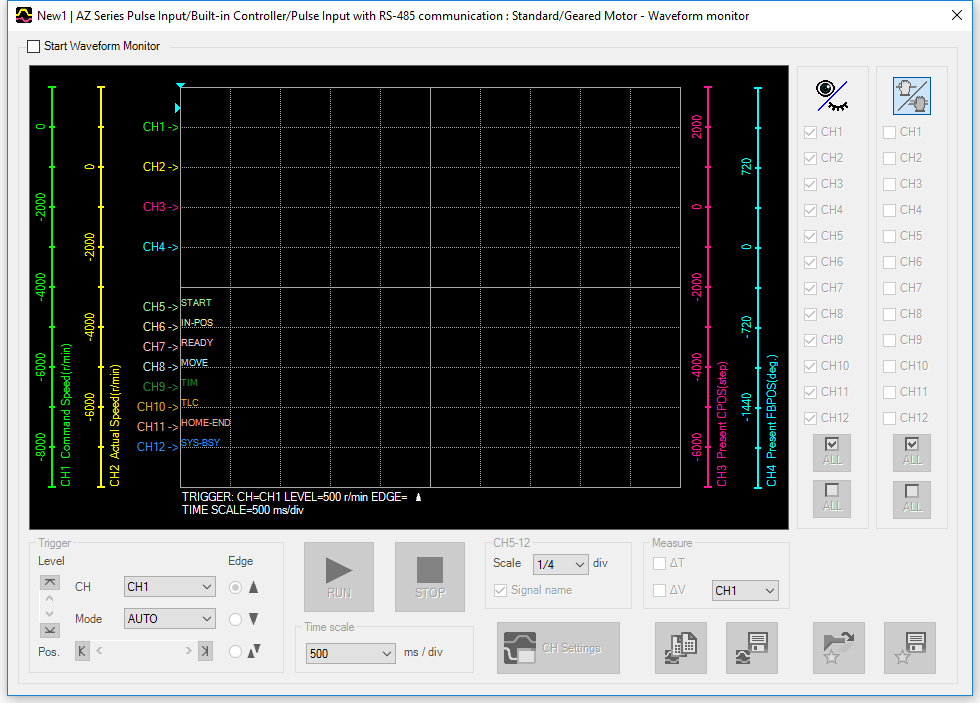Click the trigger level up arrow stepper
980x703 pixels.
(x=49, y=598)
